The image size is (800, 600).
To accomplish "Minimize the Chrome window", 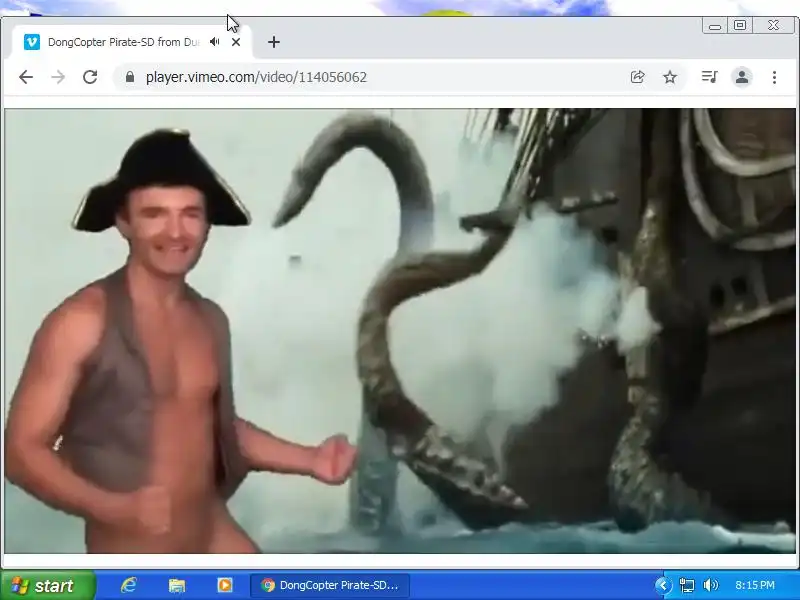I will coord(715,26).
